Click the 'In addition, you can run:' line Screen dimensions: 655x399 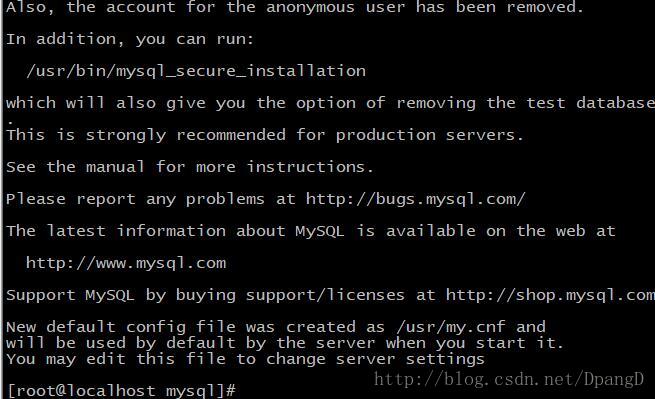[x=130, y=40]
